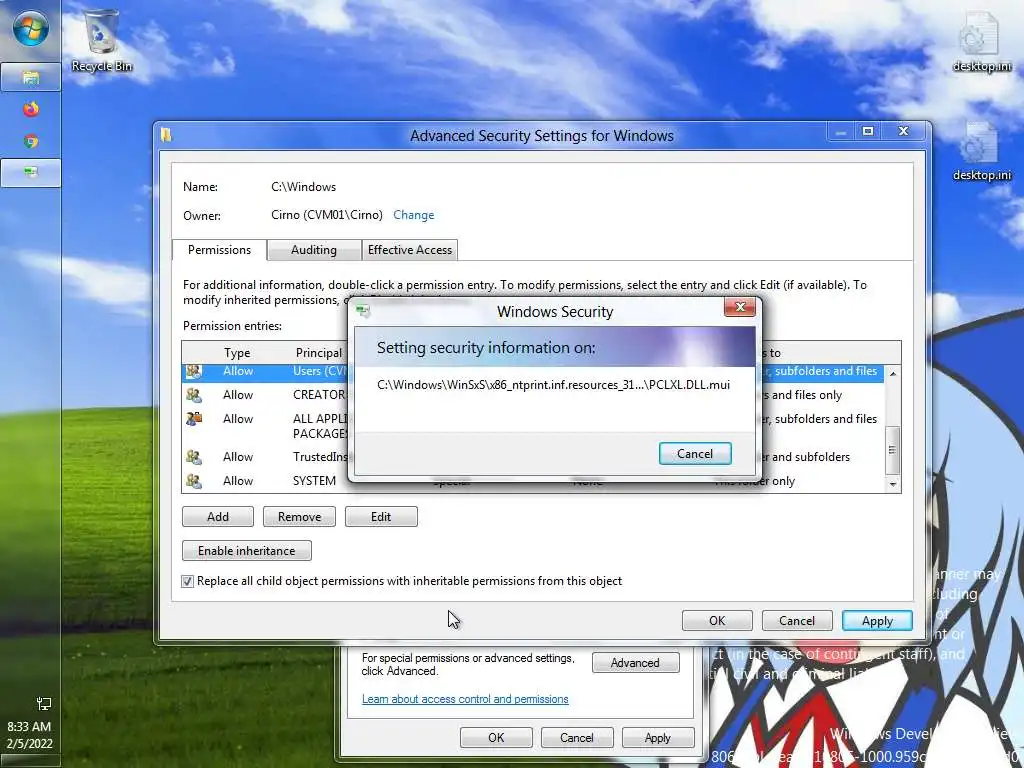
Task: Open Learn about access control and permissions link
Action: click(465, 699)
